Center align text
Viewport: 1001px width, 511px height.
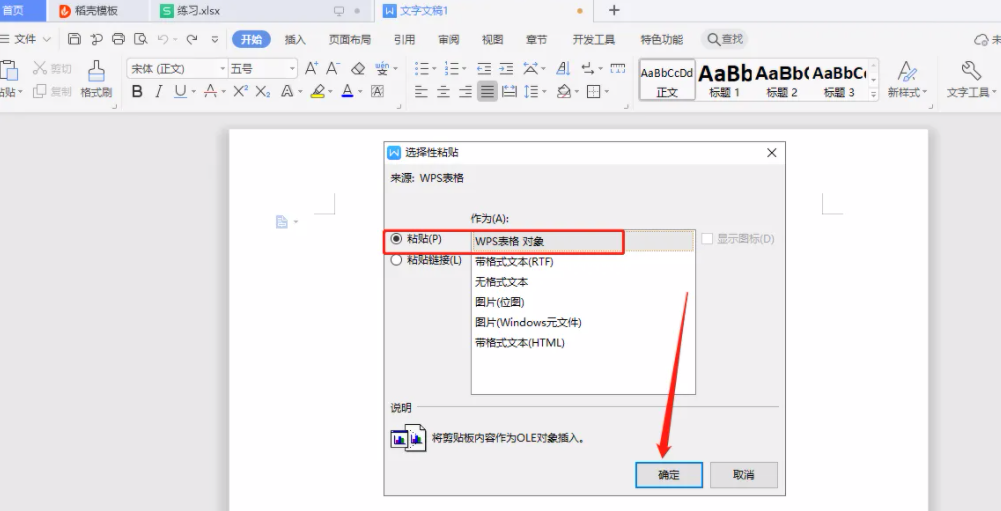tap(443, 92)
